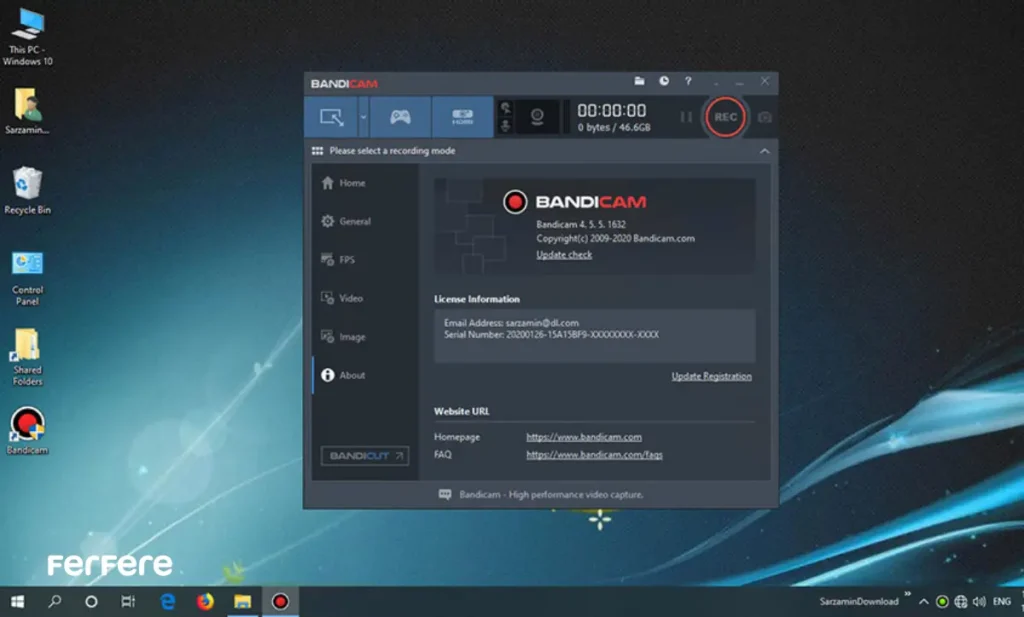Switch to HDMI device recording mode
Viewport: 1024px width, 617px height.
(x=462, y=117)
